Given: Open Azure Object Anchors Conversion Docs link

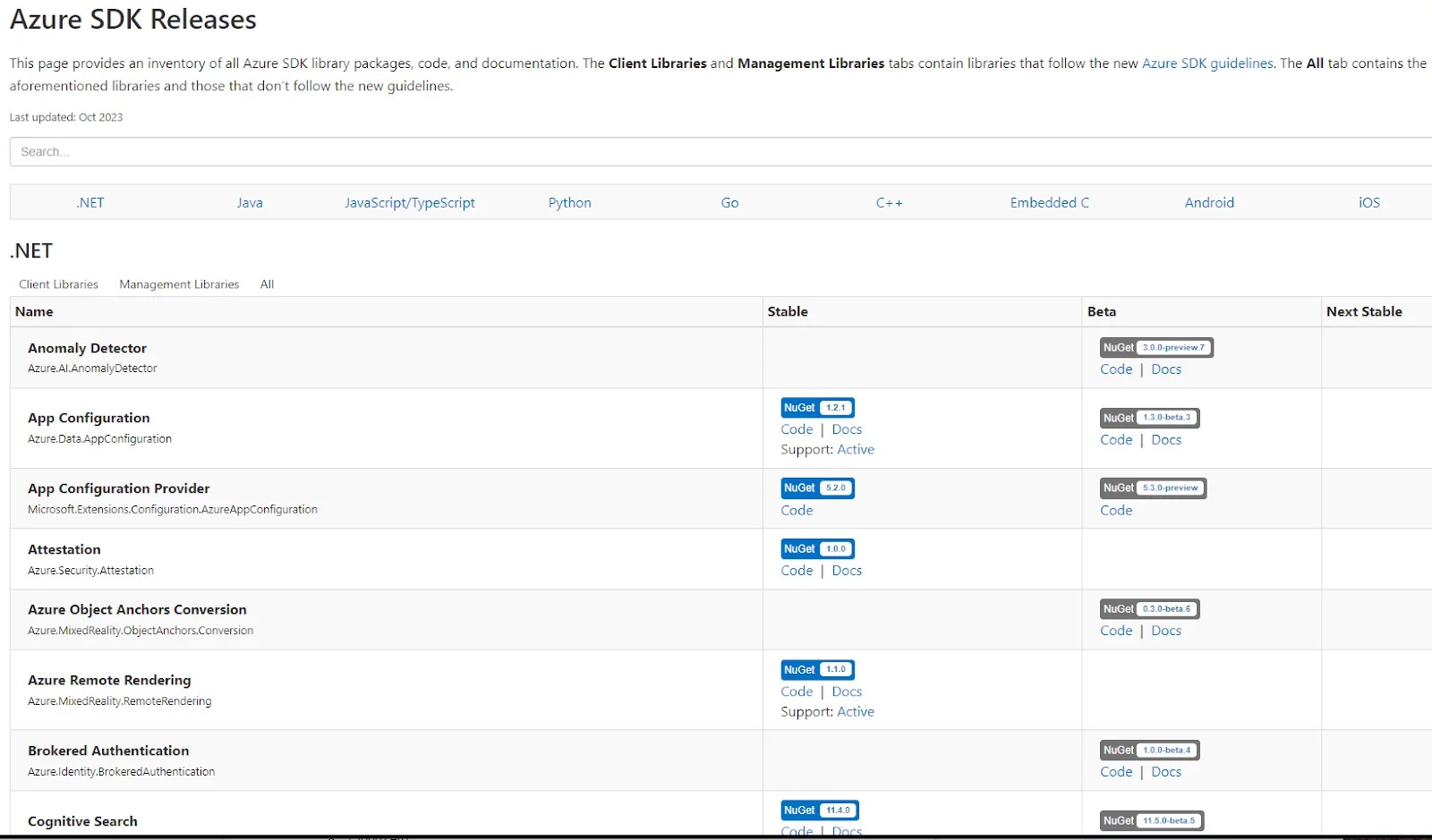Looking at the screenshot, I should click(1166, 631).
